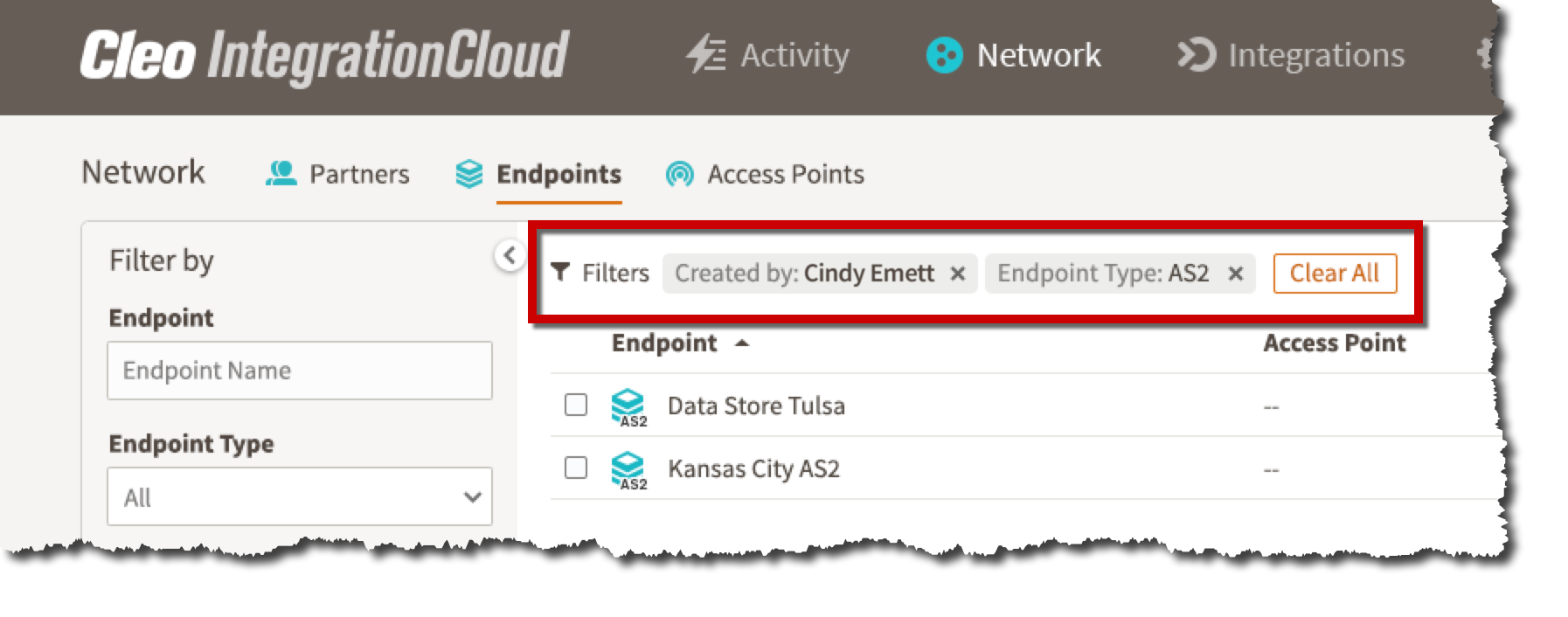
Task: Click the AS2 icon for Kansas City AS2
Action: pyautogui.click(x=628, y=469)
